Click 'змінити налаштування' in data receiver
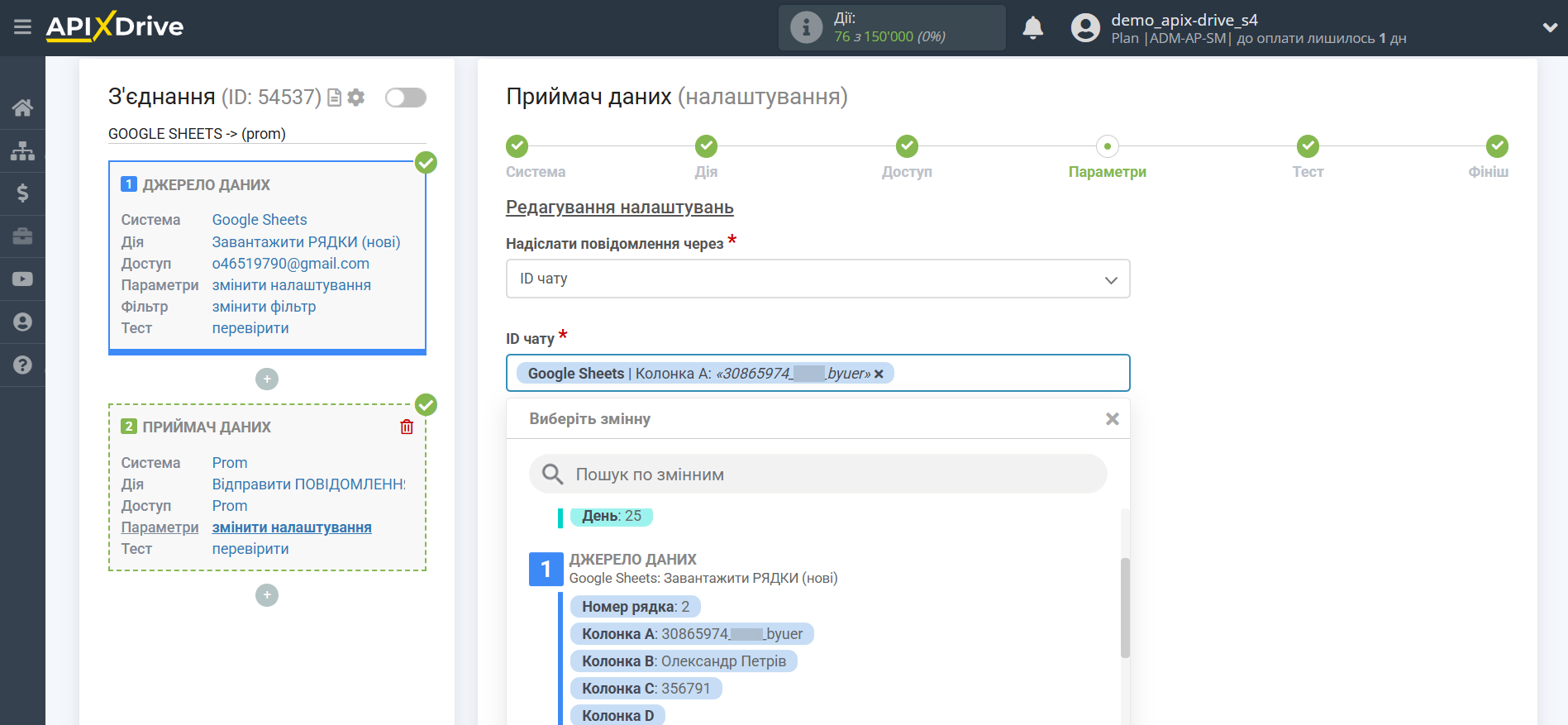 tap(292, 527)
